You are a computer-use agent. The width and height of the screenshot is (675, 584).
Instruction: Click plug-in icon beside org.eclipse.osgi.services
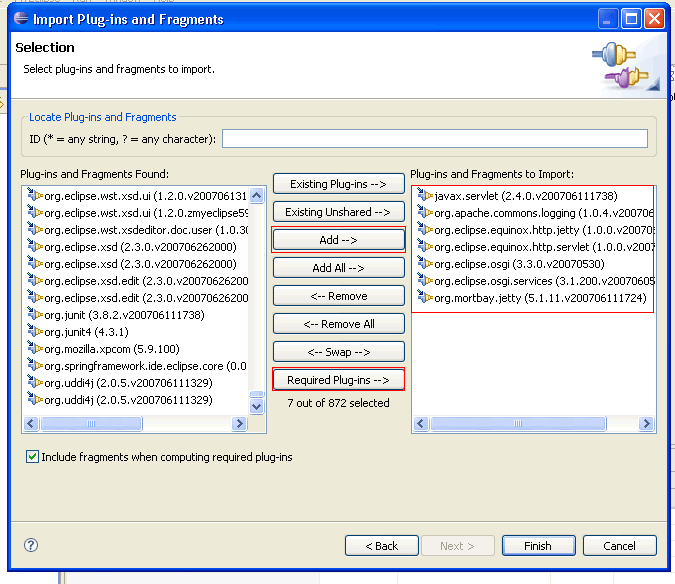pos(424,281)
